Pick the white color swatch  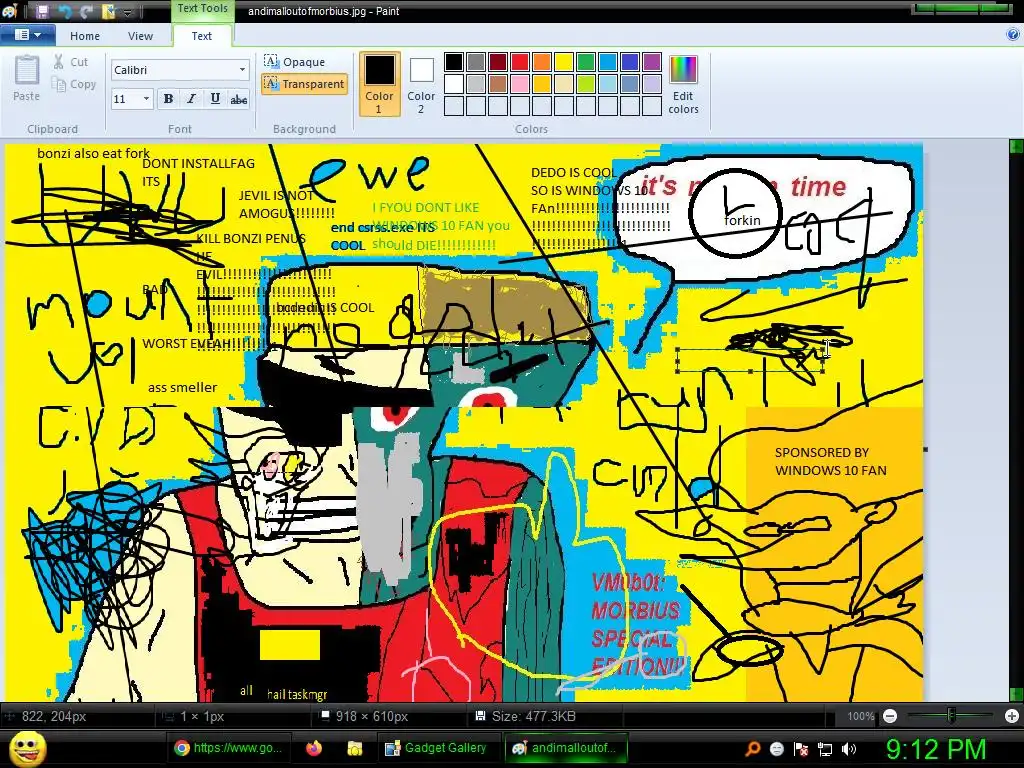(x=454, y=84)
